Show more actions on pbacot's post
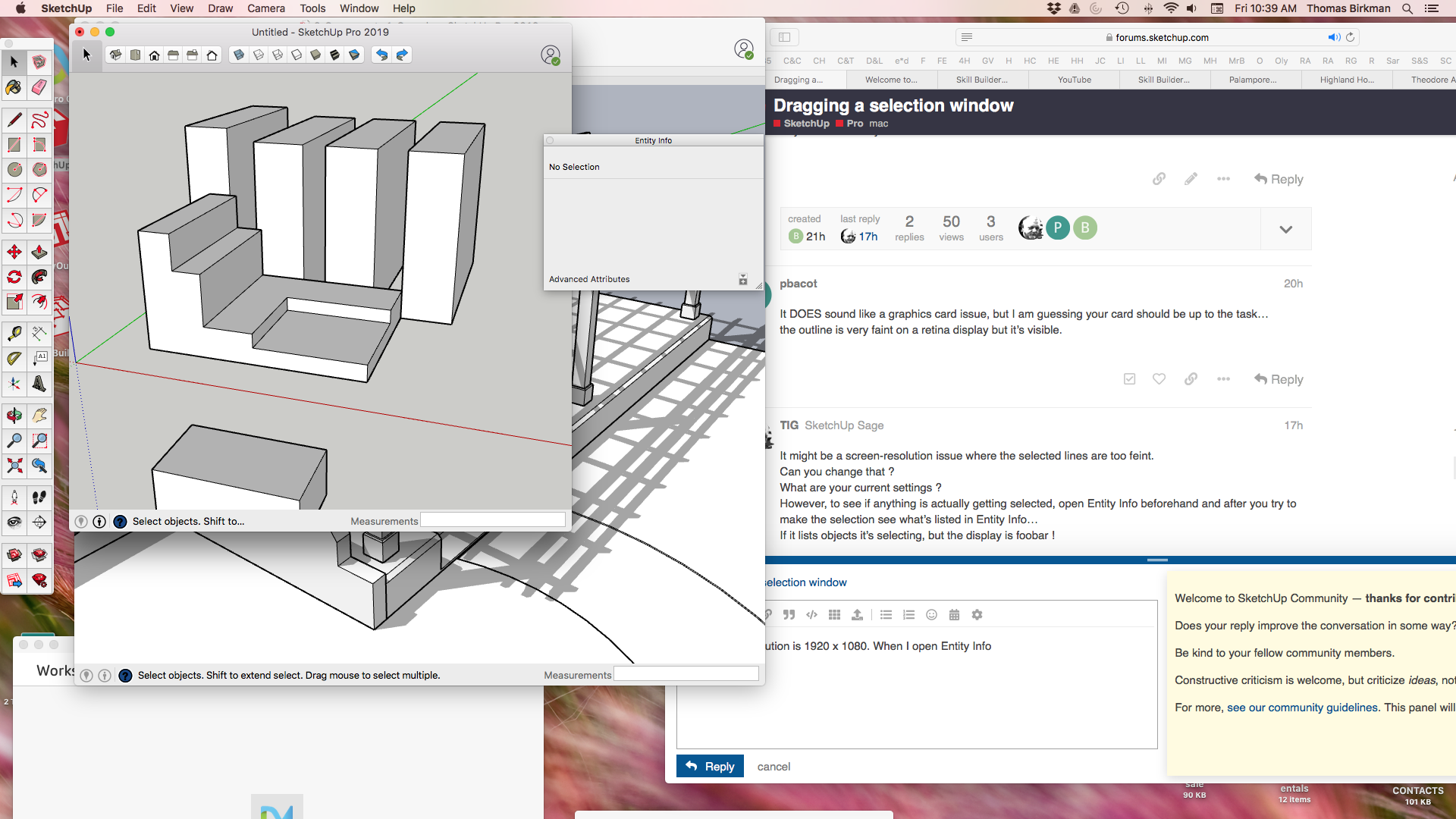This screenshot has height=819, width=1456. click(1223, 379)
